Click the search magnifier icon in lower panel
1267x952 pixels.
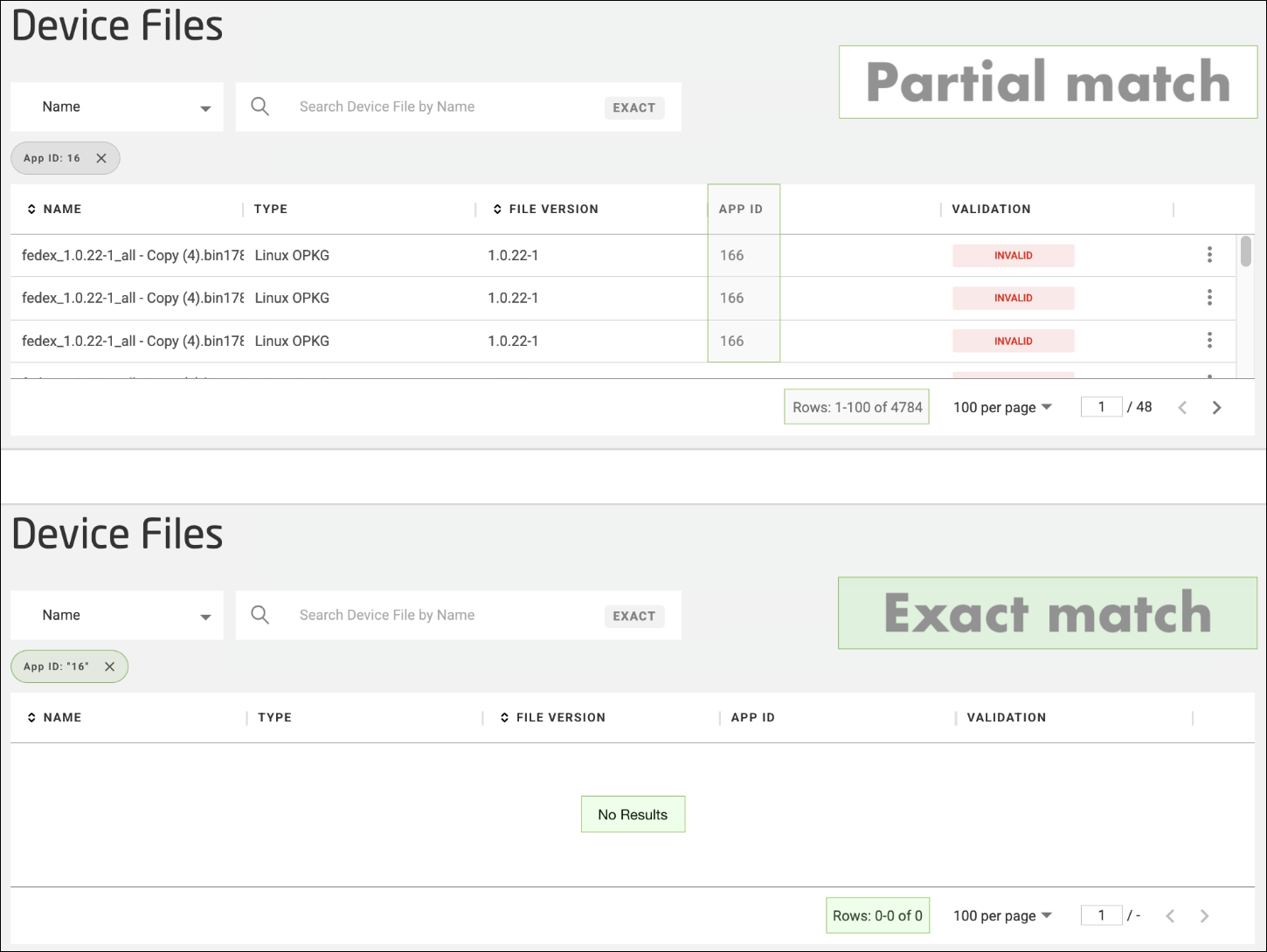click(260, 615)
